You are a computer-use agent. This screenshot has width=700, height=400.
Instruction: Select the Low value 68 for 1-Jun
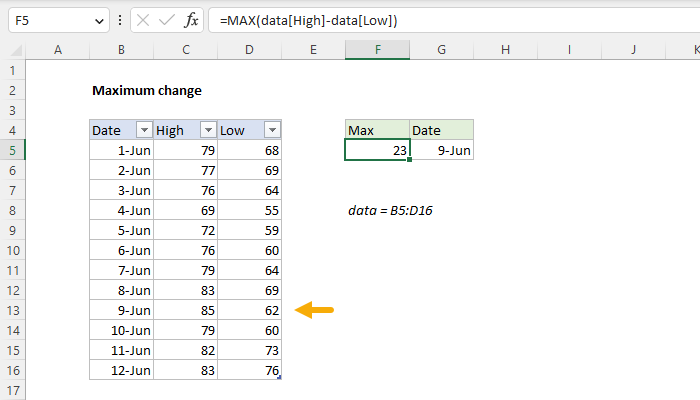(250, 150)
